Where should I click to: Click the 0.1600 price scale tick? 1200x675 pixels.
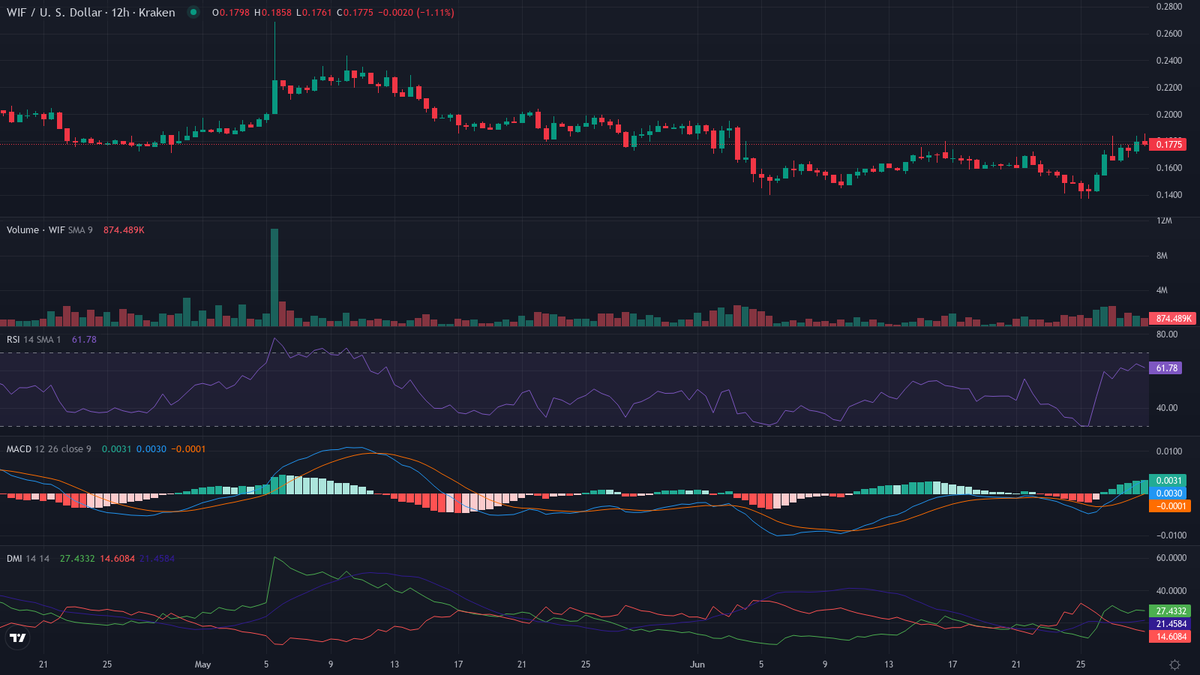click(x=1170, y=168)
